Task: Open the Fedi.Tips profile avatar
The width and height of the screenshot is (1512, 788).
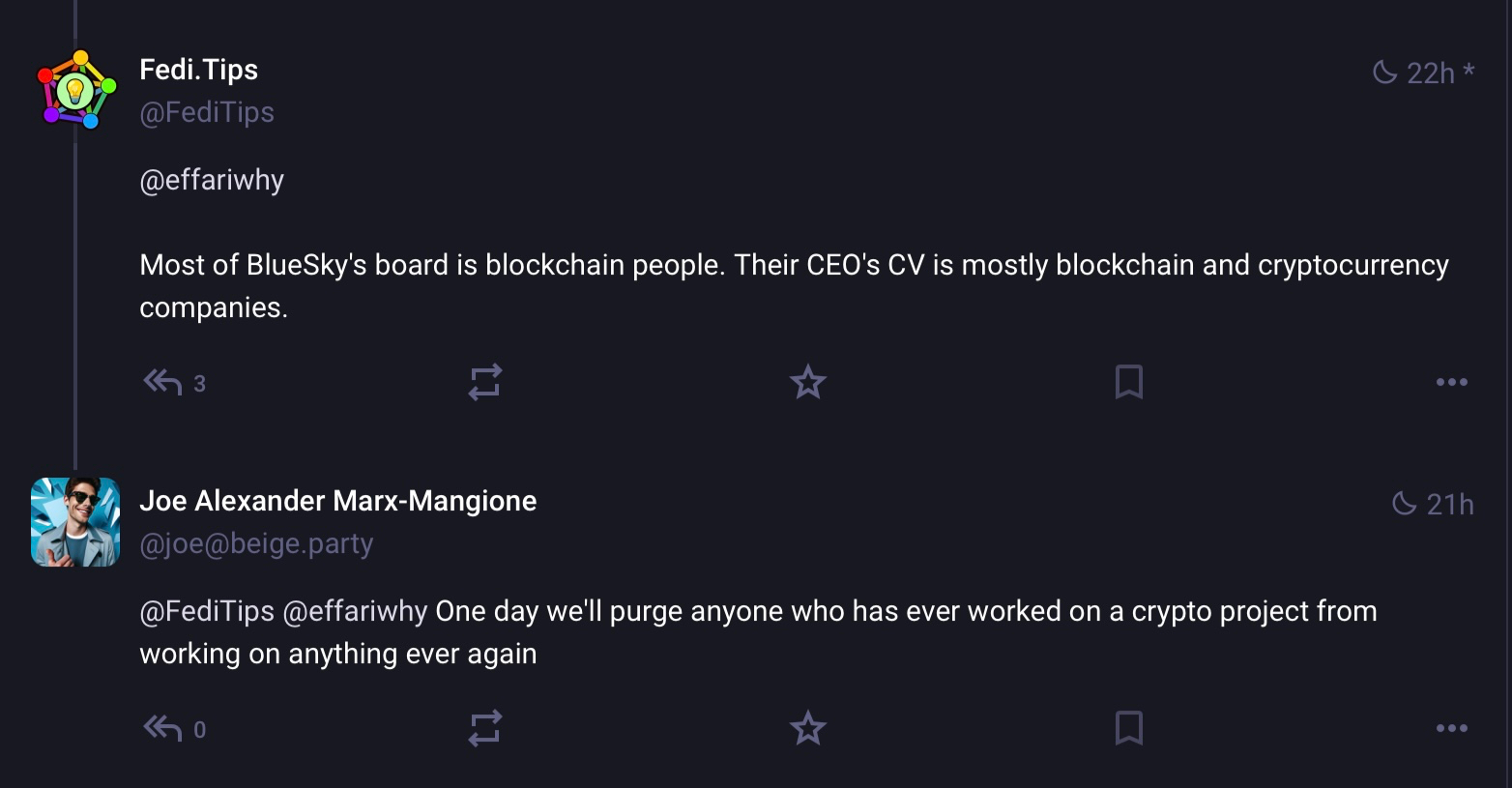Action: click(76, 90)
